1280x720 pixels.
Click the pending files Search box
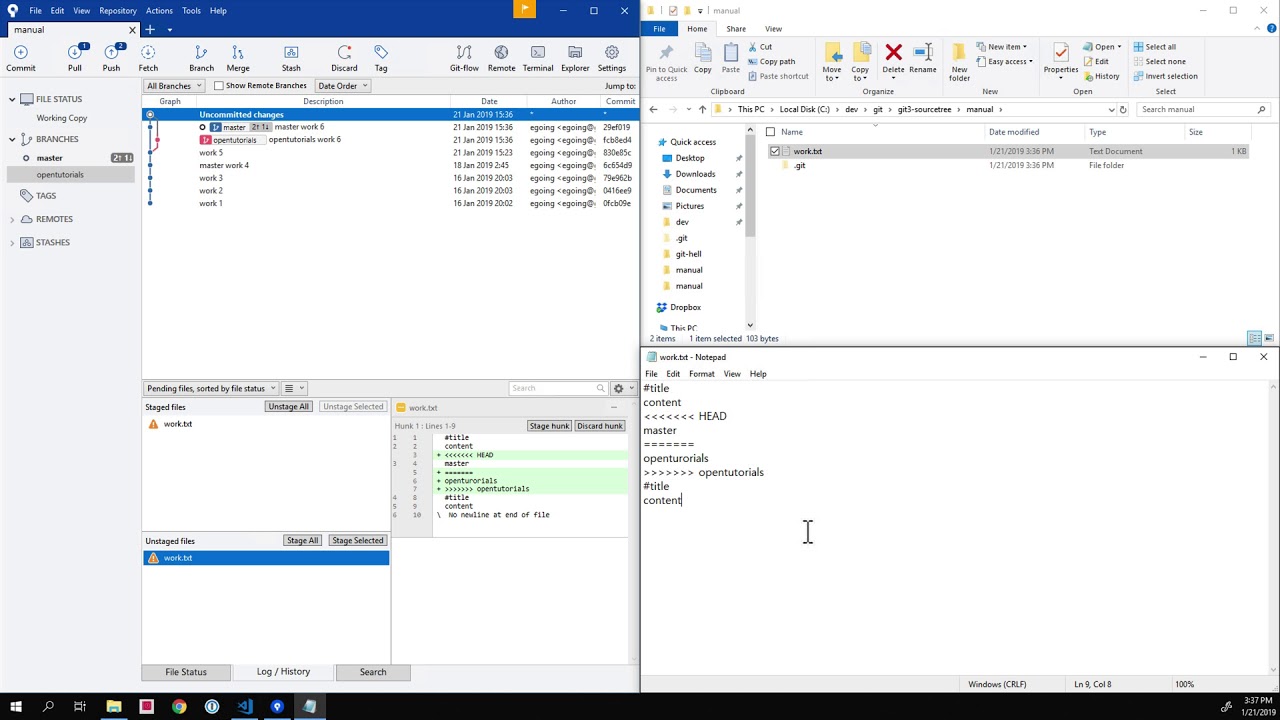pyautogui.click(x=558, y=388)
